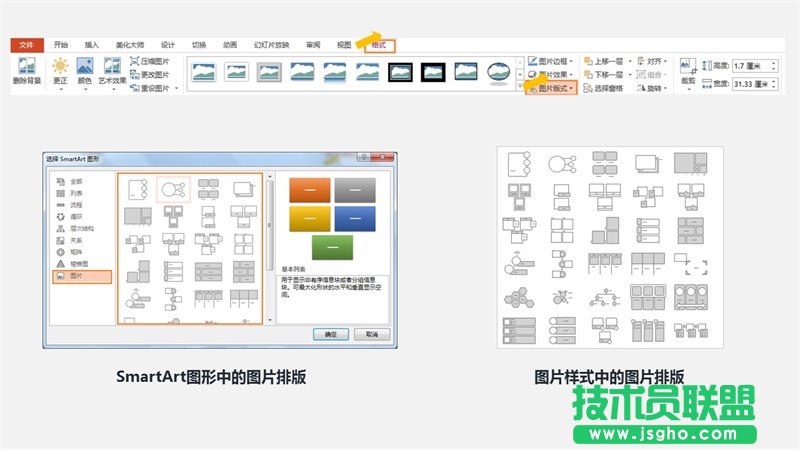Click the help question-mark button in SmartArt dialog

363,157
